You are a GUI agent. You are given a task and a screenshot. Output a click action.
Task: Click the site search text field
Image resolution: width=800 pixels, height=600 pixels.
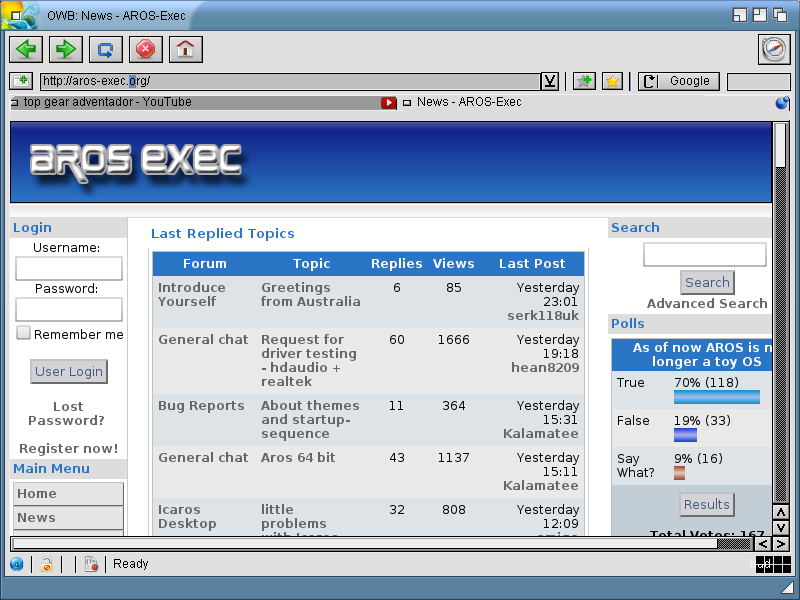705,255
